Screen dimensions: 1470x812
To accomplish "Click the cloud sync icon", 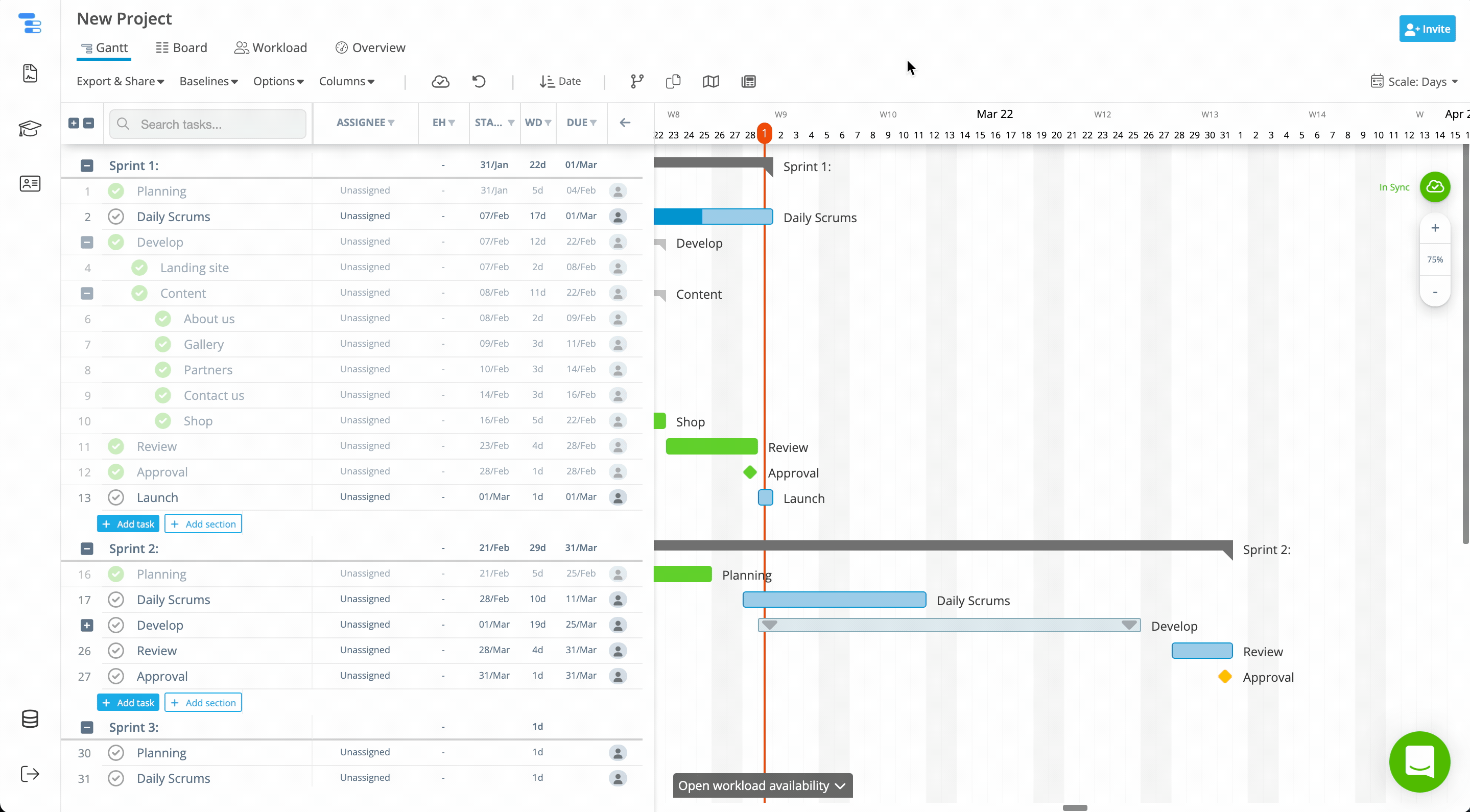I will coord(440,81).
